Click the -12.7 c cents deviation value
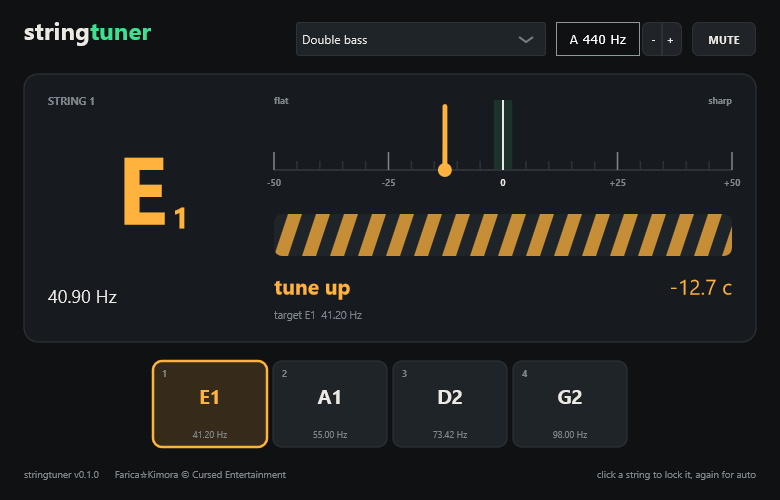Image resolution: width=780 pixels, height=500 pixels. (701, 288)
